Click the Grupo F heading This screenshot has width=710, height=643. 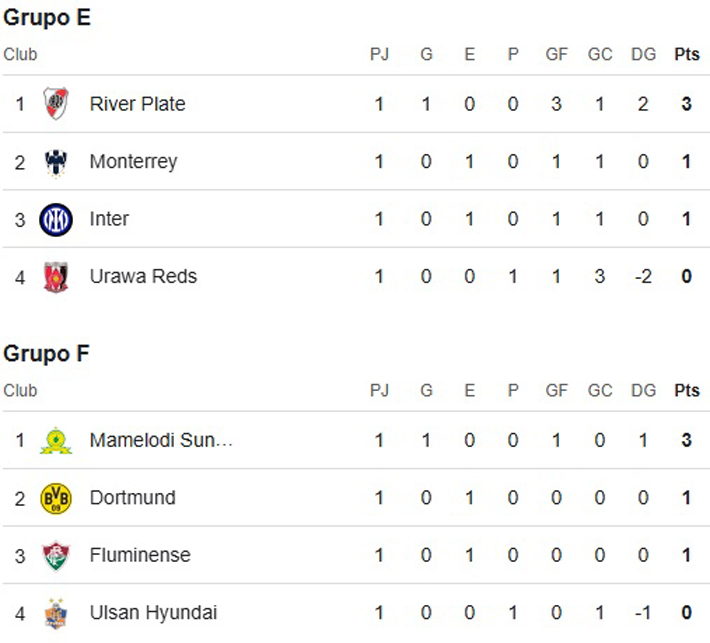[46, 354]
